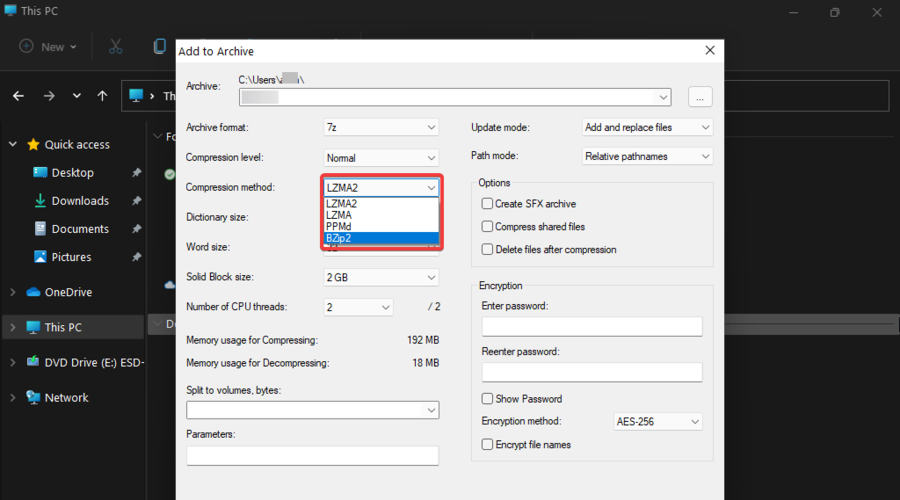900x500 pixels.
Task: Click the New button in Explorer
Action: tap(43, 46)
